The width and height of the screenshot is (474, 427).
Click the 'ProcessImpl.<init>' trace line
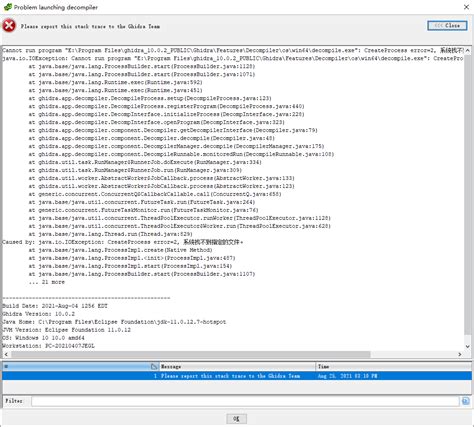132,258
